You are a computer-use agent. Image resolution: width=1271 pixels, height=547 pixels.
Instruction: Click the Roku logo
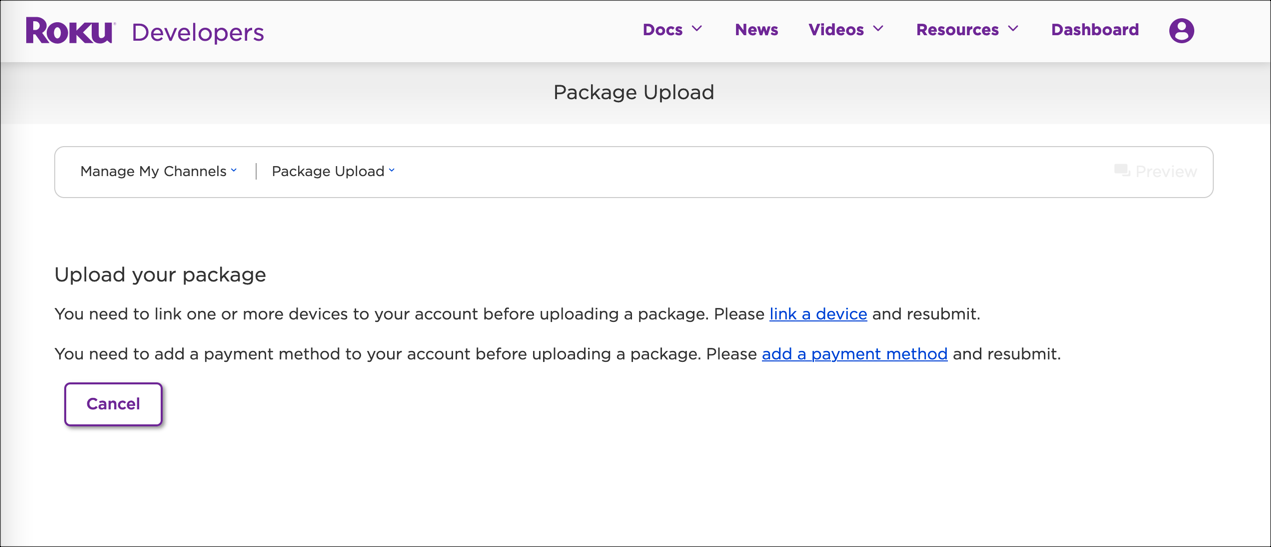point(70,31)
